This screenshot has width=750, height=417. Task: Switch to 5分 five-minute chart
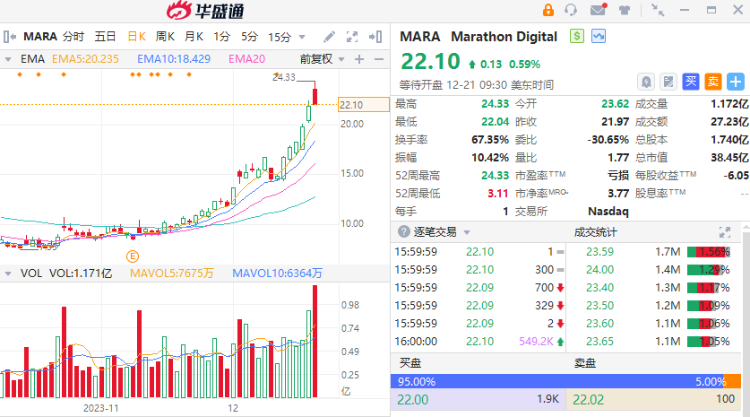[x=249, y=37]
